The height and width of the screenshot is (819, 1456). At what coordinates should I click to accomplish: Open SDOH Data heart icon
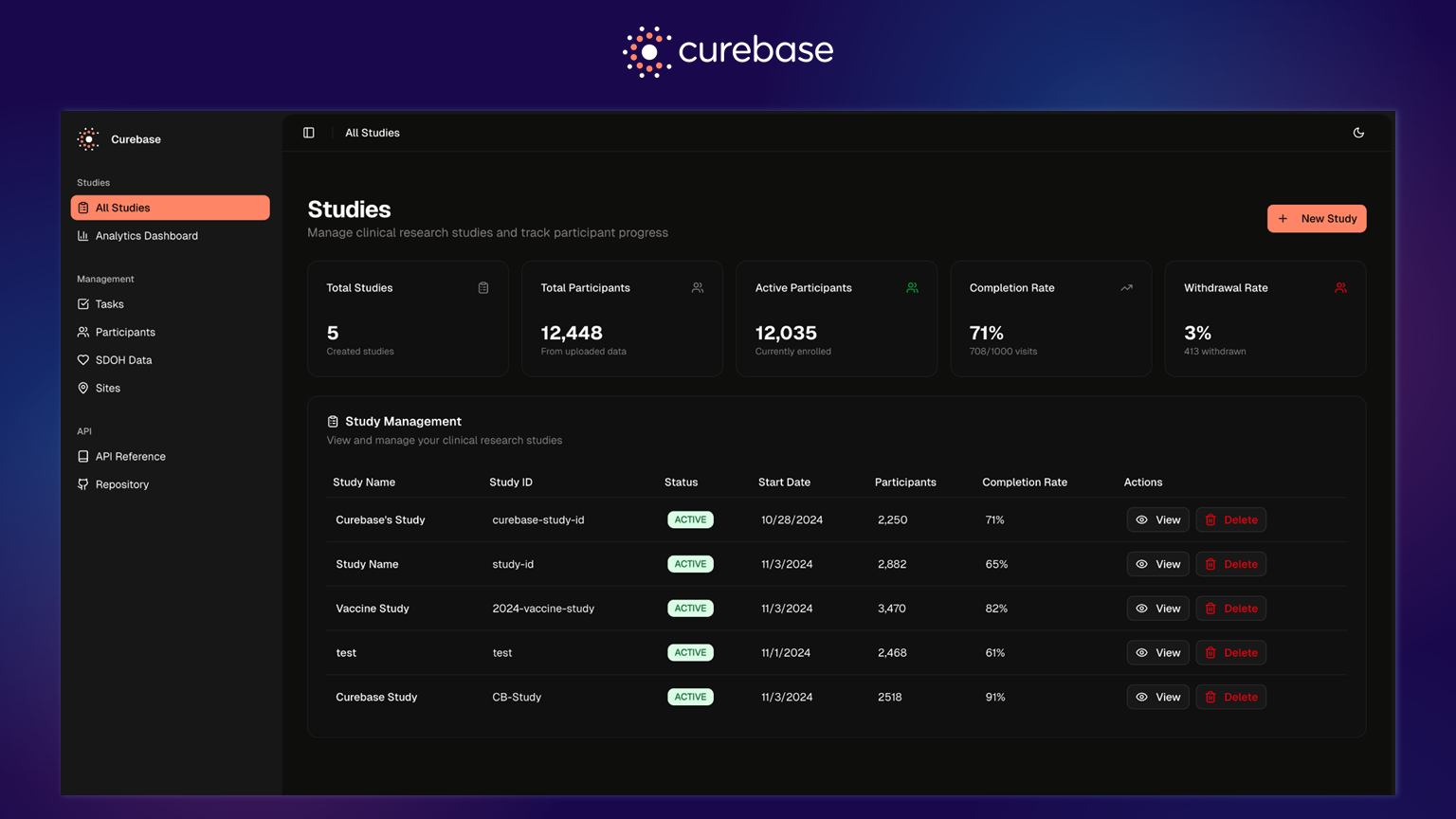point(83,360)
